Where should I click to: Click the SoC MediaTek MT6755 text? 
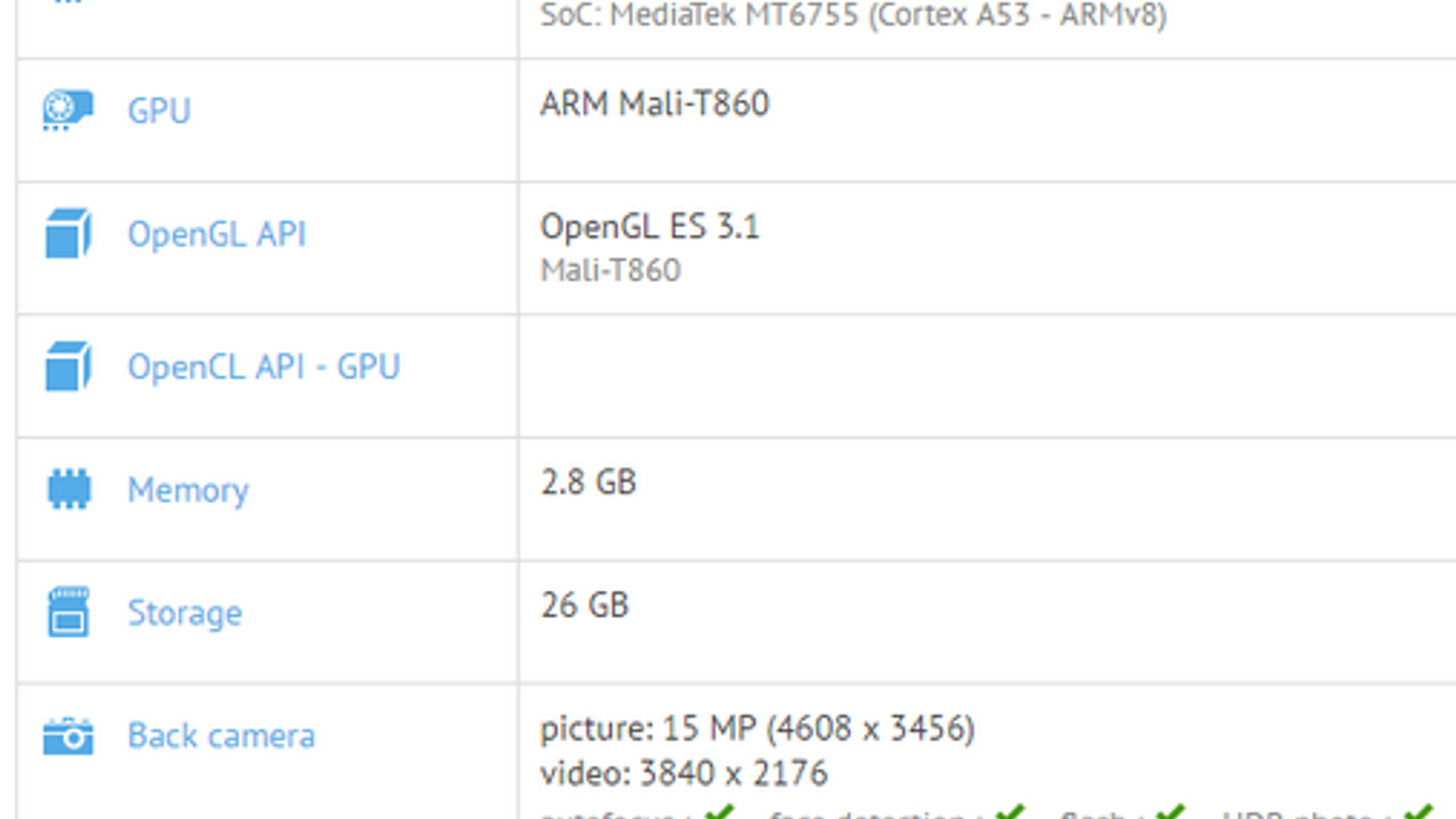(853, 15)
